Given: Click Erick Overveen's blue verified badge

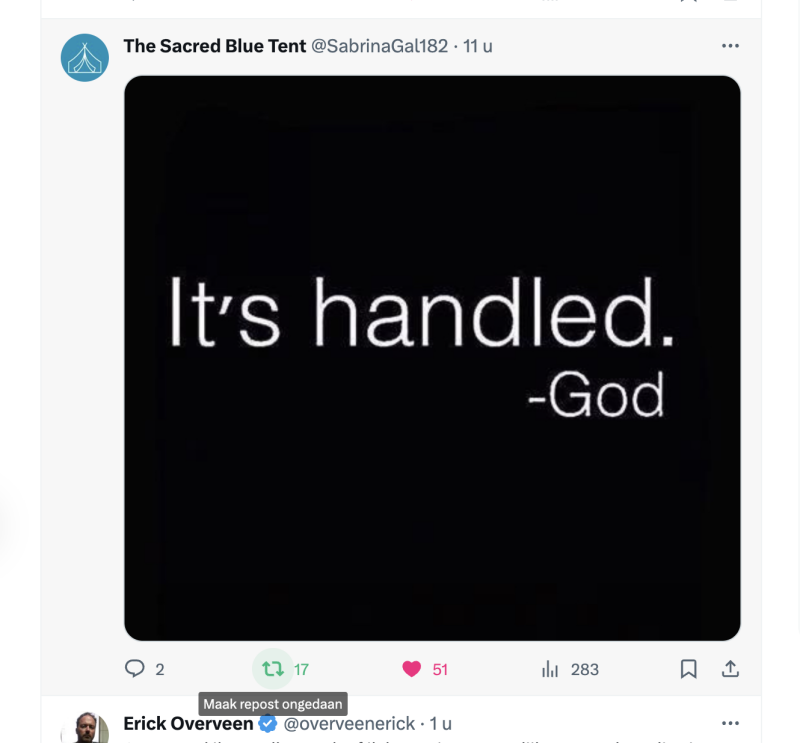Looking at the screenshot, I should (268, 723).
